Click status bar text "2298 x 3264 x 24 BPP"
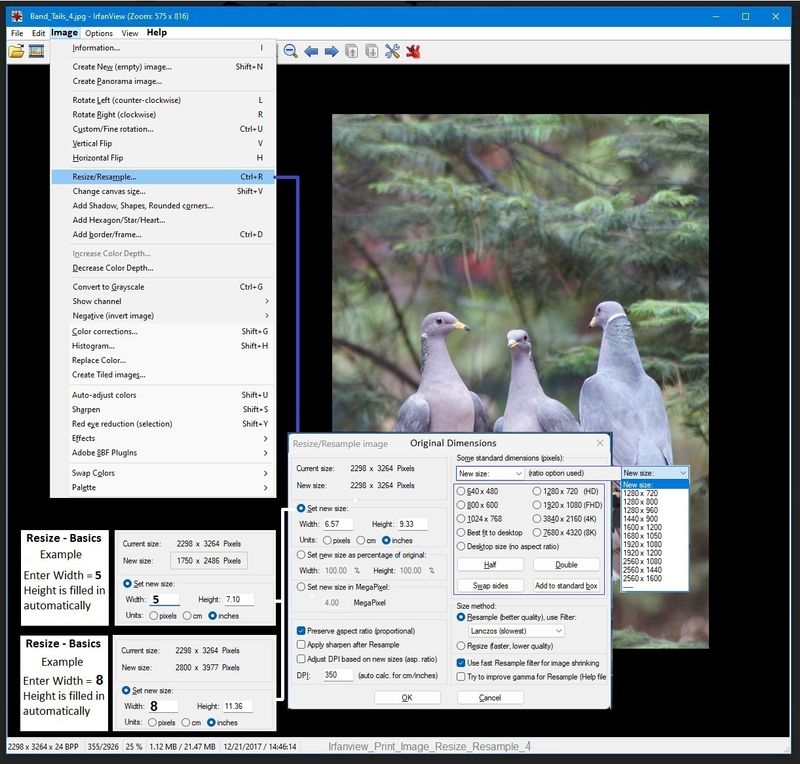 (43, 747)
